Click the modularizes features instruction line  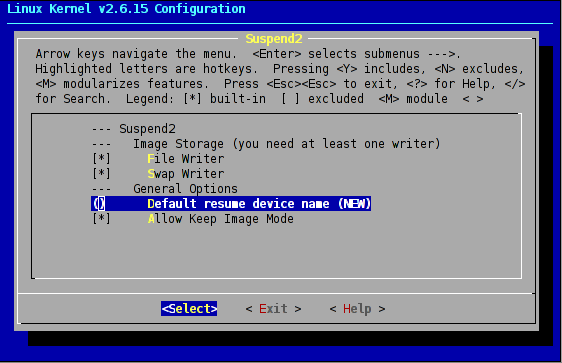[x=280, y=83]
